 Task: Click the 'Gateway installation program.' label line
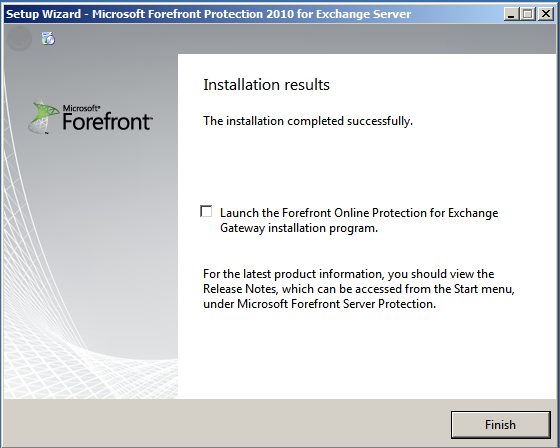[x=299, y=228]
